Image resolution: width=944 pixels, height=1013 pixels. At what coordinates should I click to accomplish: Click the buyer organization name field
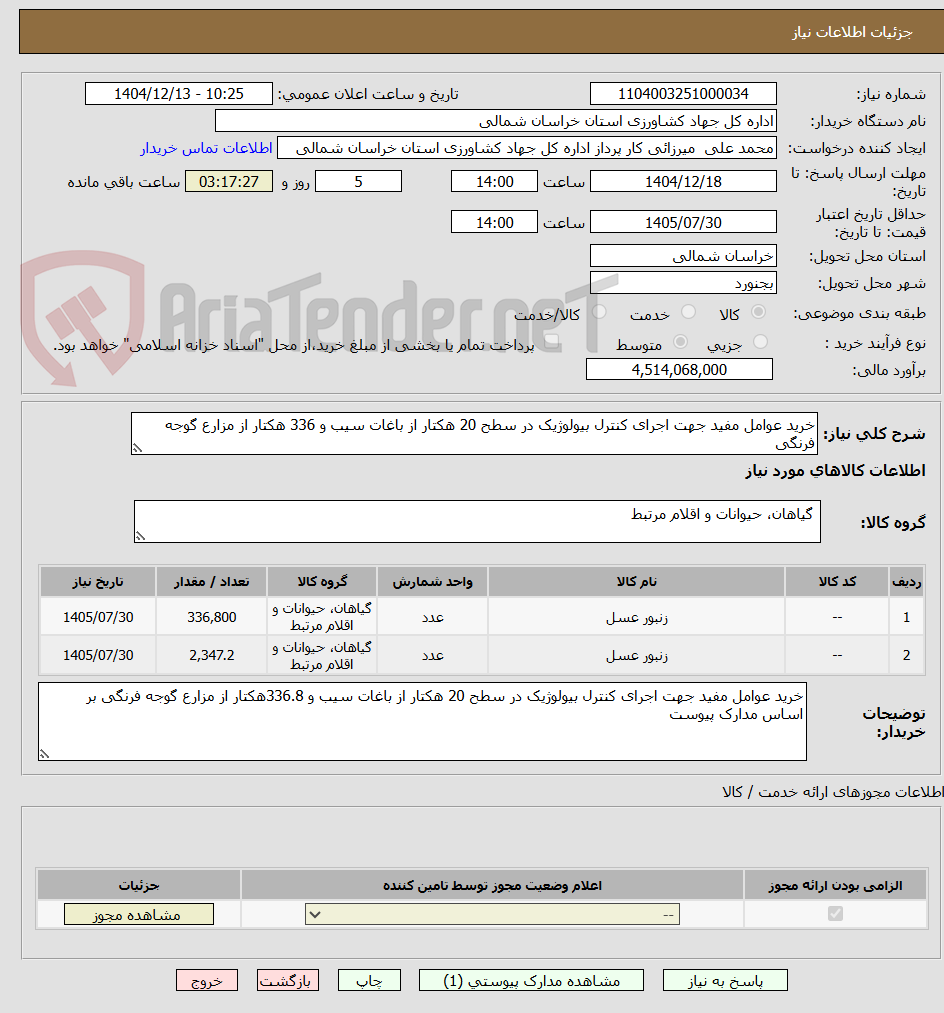(x=496, y=121)
